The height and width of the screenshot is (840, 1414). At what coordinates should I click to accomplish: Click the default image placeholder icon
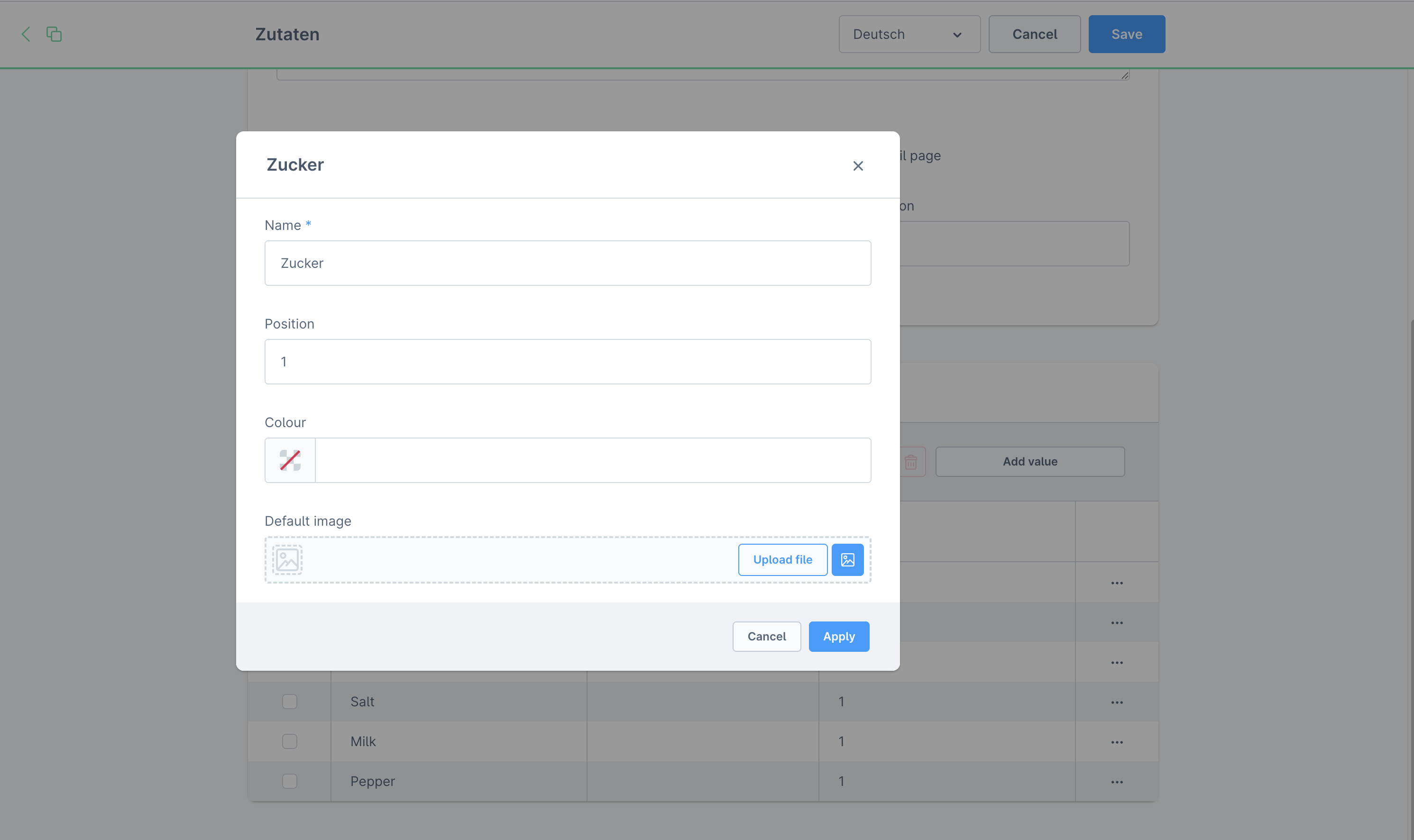click(287, 560)
